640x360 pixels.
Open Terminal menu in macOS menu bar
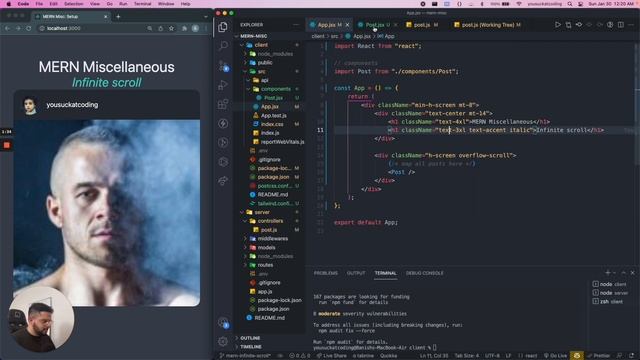[142, 4]
